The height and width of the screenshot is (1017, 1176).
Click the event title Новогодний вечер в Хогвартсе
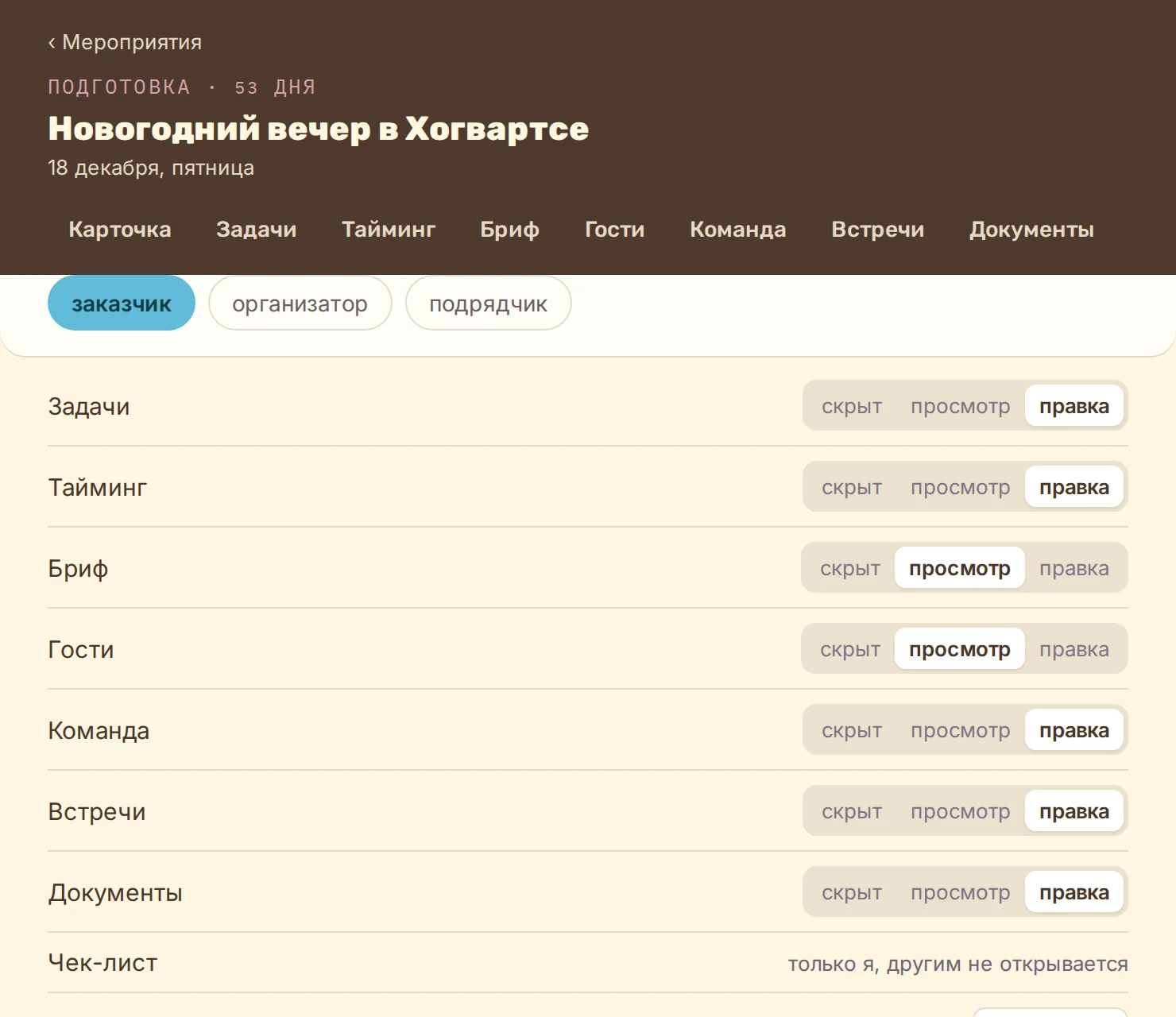319,129
